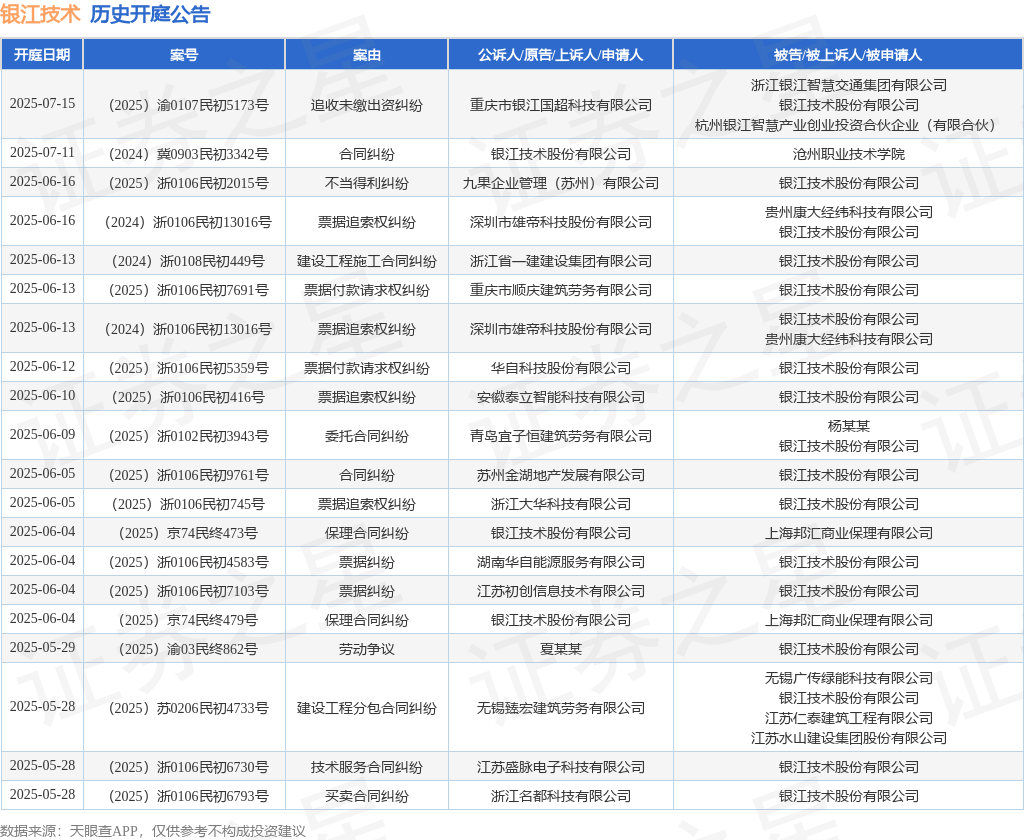This screenshot has width=1024, height=840.
Task: Click defendant 杨某某
Action: pyautogui.click(x=848, y=426)
